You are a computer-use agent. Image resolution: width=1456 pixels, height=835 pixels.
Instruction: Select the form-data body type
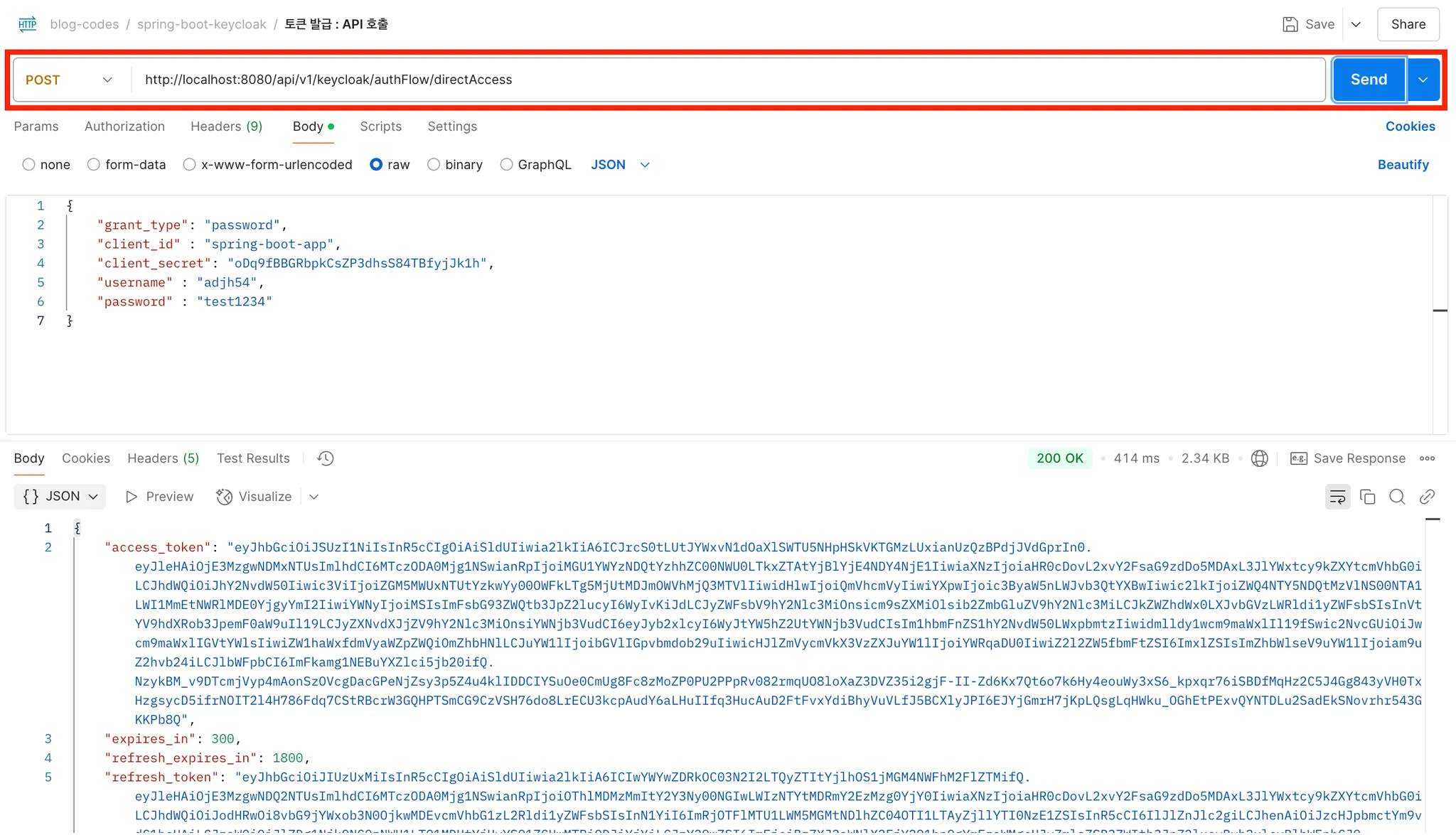[x=94, y=165]
